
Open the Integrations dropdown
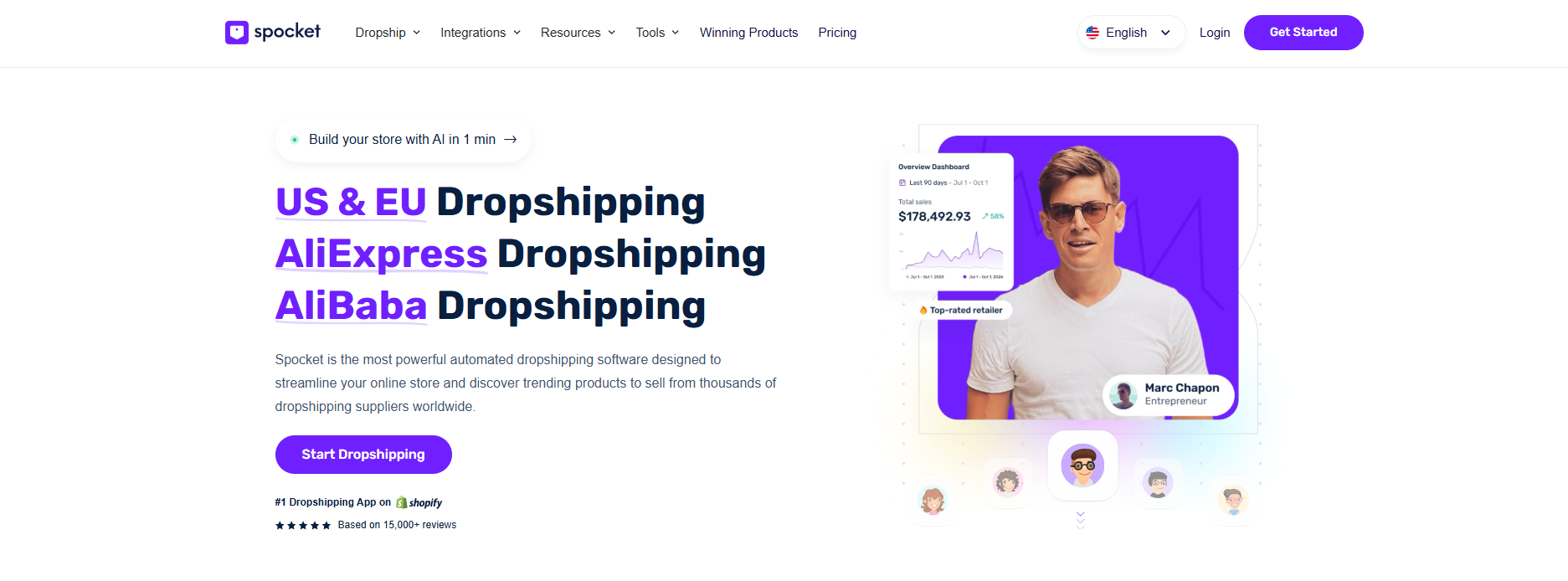pyautogui.click(x=481, y=33)
